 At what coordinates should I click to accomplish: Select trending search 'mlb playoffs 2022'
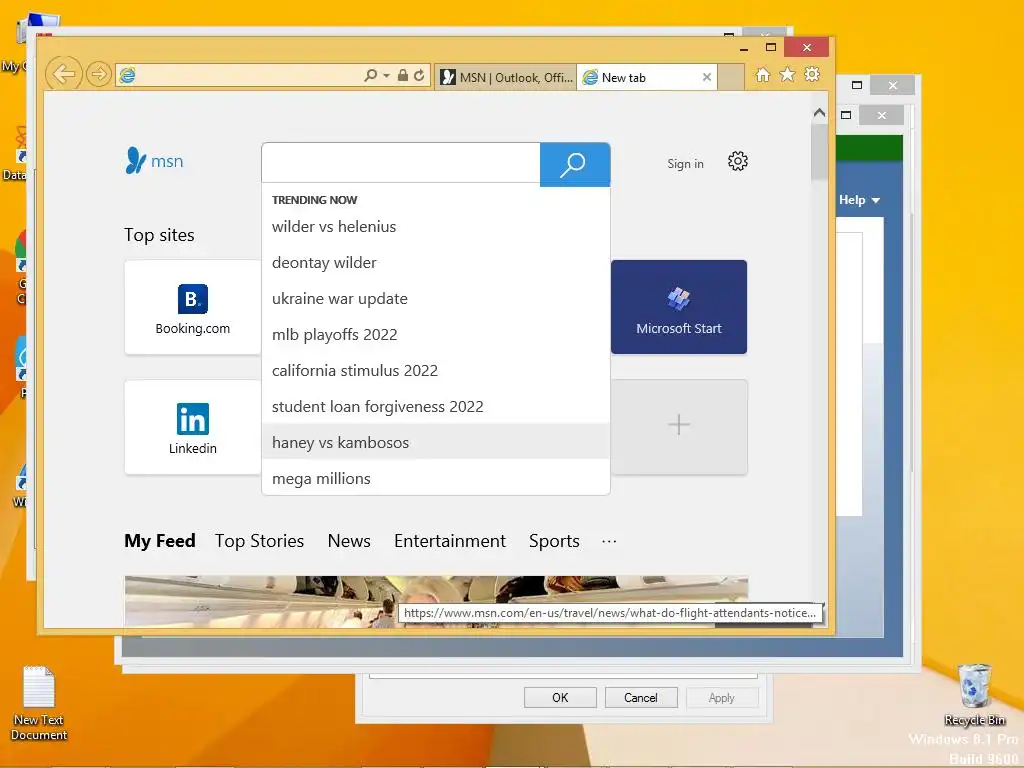click(x=436, y=334)
